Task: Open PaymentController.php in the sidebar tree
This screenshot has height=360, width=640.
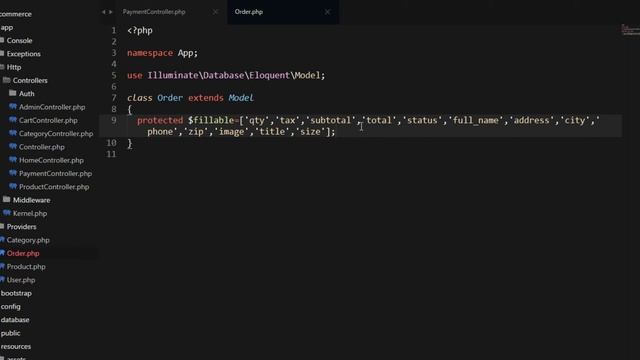Action: coord(56,173)
